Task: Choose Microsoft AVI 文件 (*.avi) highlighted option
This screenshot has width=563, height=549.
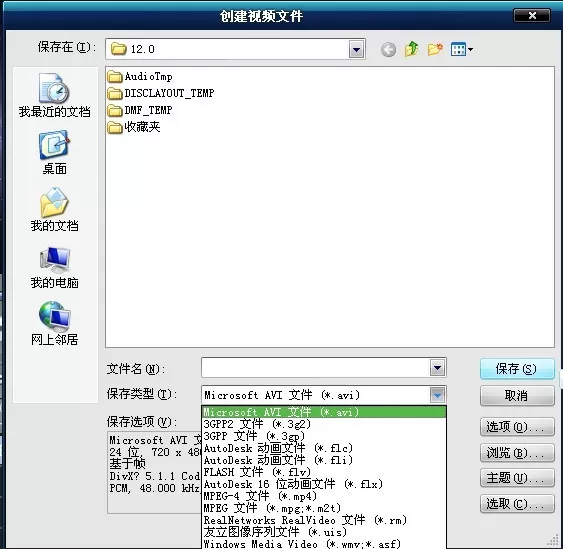Action: 324,412
